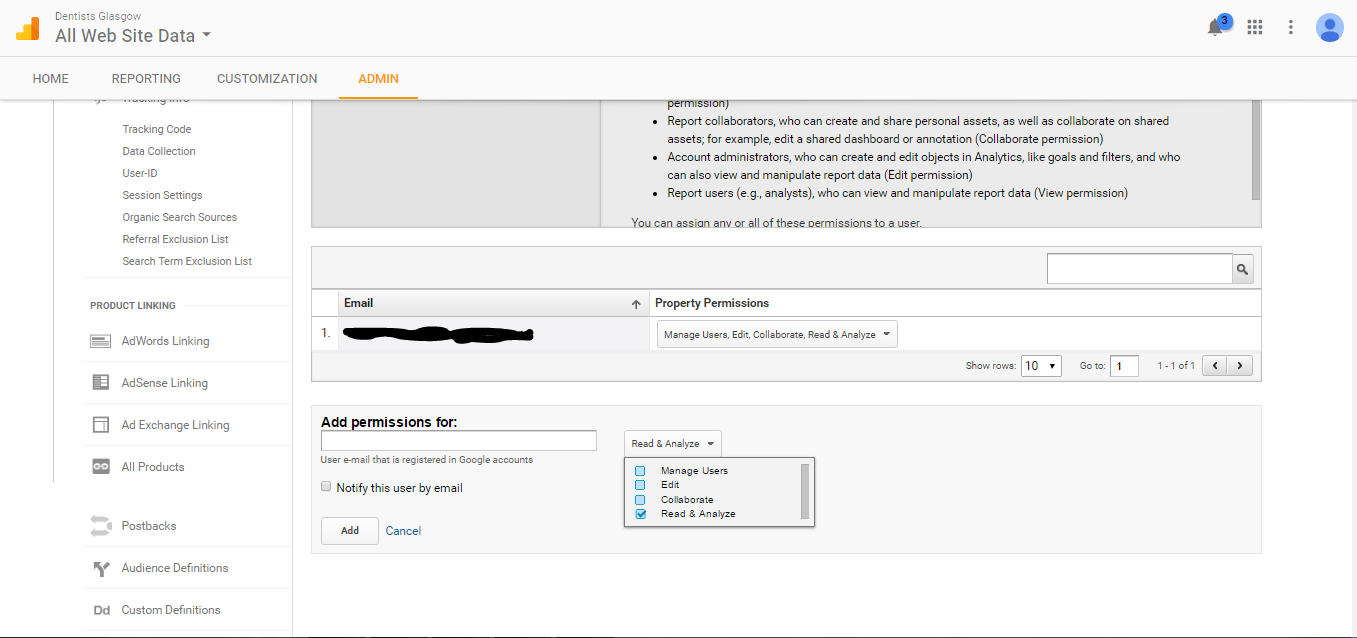Check the Manage Users permission
Screen dimensions: 1357x638
tap(640, 471)
